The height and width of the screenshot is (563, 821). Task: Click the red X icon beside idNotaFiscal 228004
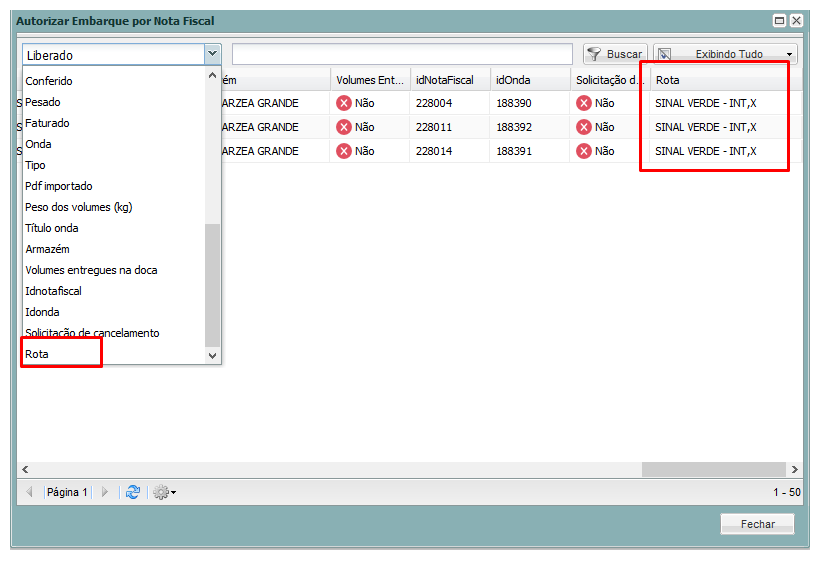click(x=343, y=103)
